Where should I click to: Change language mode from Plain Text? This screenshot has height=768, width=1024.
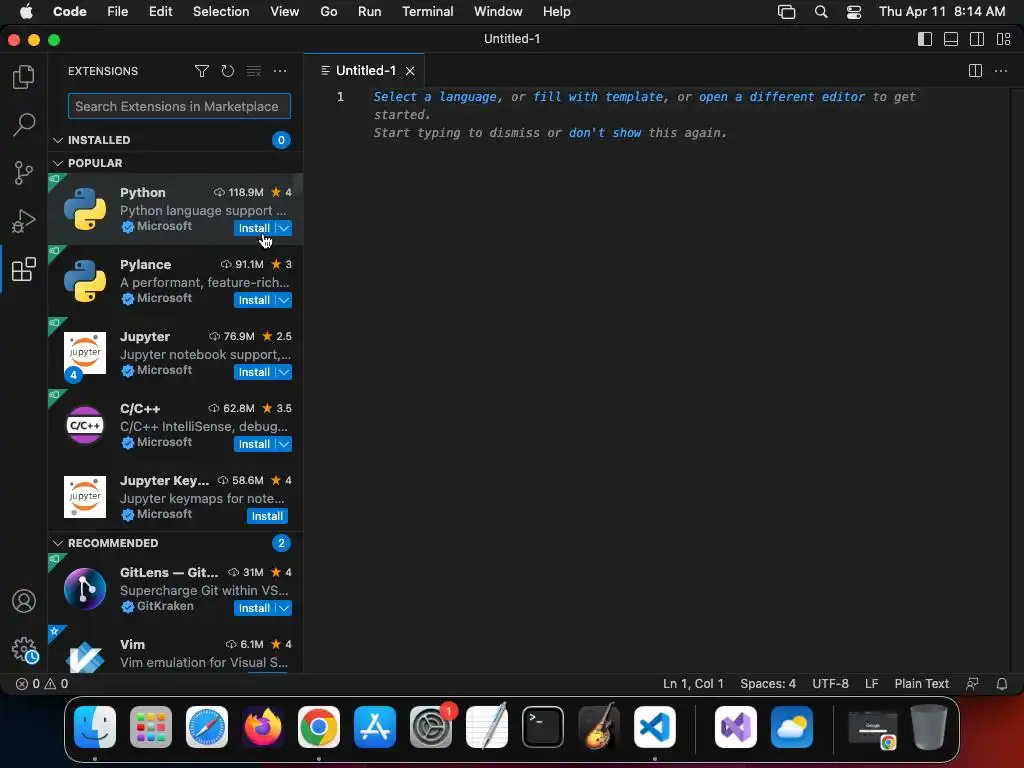(x=921, y=684)
